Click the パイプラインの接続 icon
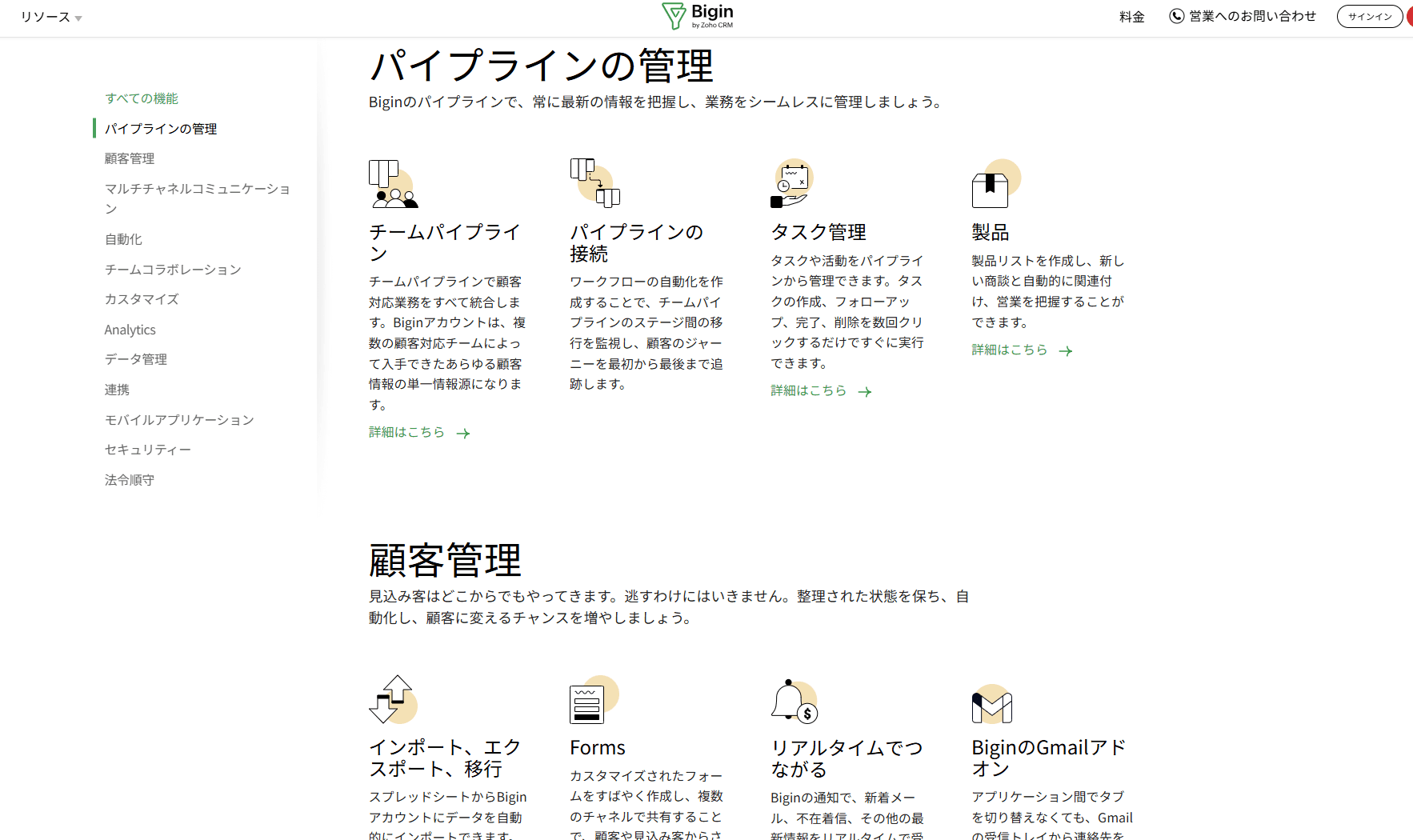The image size is (1413, 840). (595, 183)
